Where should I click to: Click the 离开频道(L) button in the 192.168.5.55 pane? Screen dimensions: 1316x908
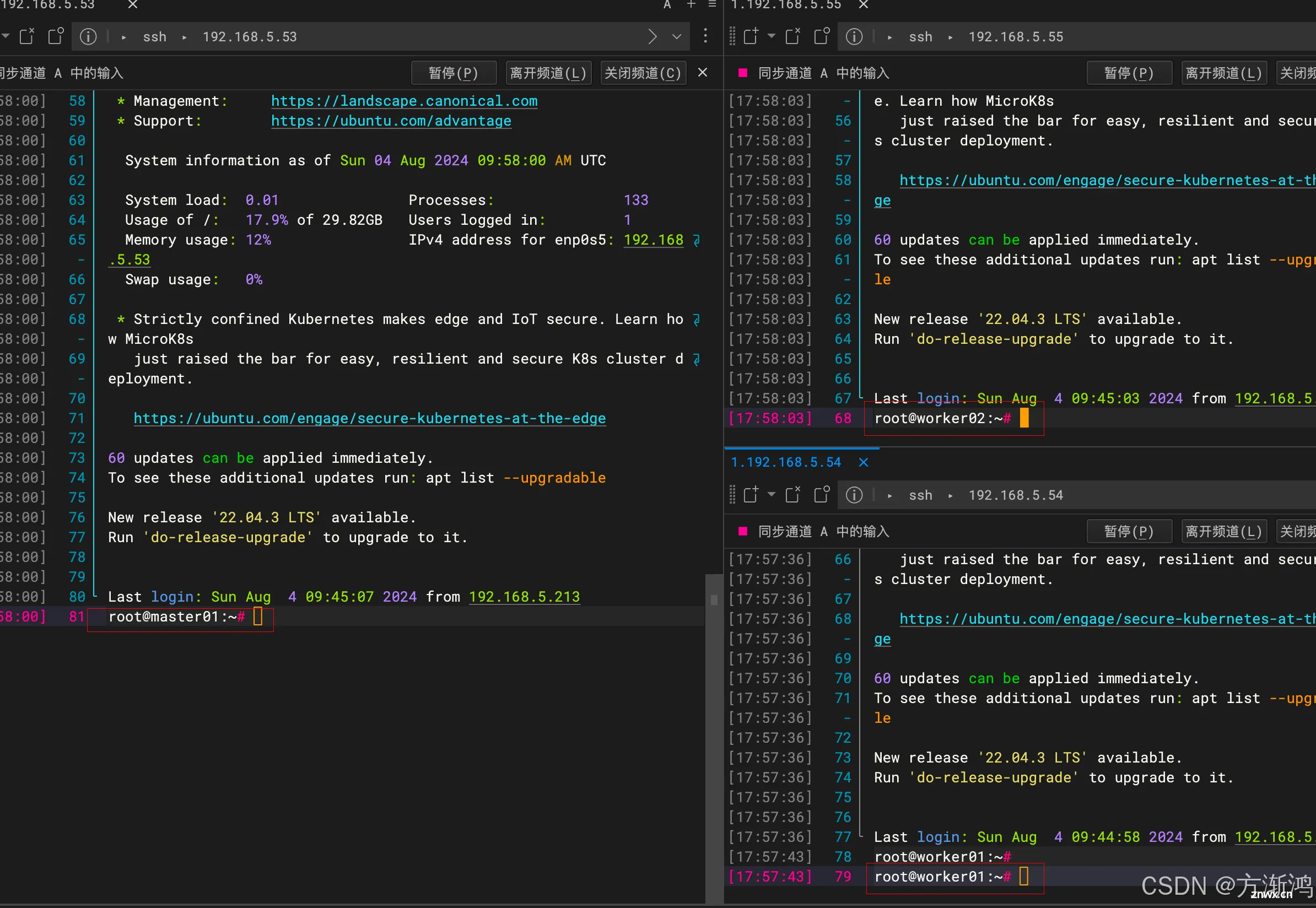pyautogui.click(x=1224, y=73)
